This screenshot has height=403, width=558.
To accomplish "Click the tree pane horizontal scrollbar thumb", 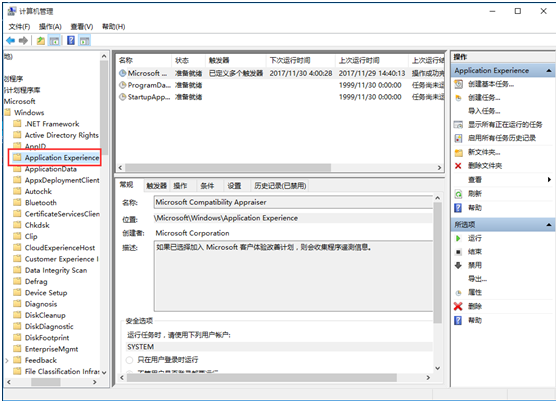I will (46, 382).
